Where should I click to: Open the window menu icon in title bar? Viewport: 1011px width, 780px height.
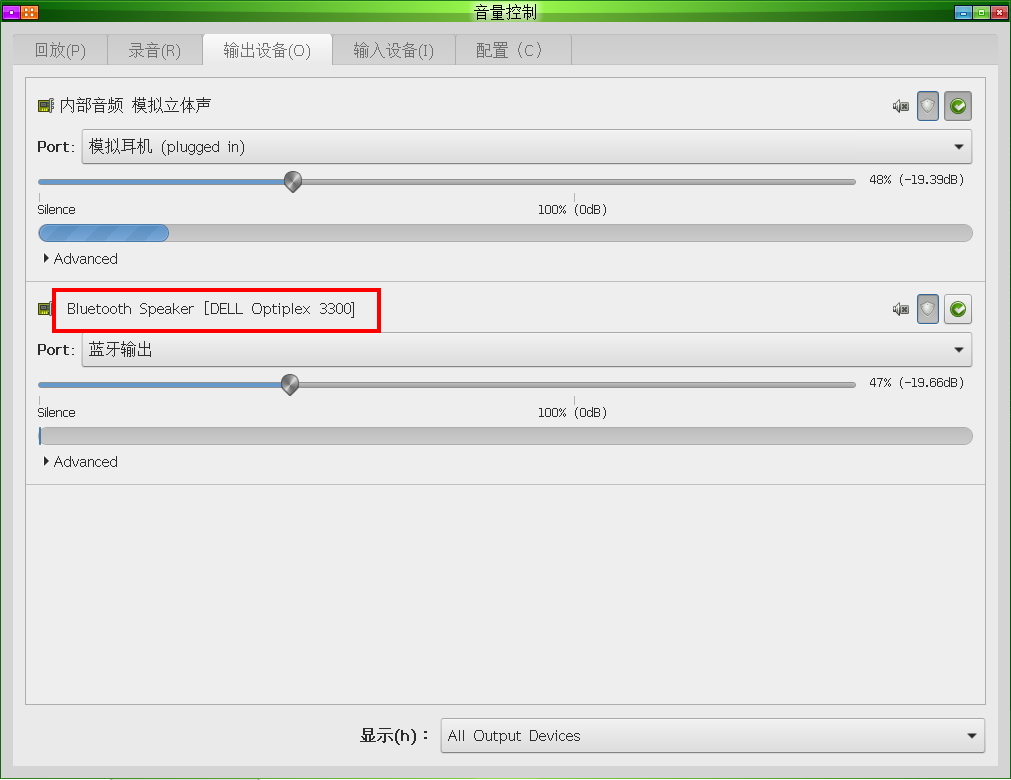click(12, 12)
